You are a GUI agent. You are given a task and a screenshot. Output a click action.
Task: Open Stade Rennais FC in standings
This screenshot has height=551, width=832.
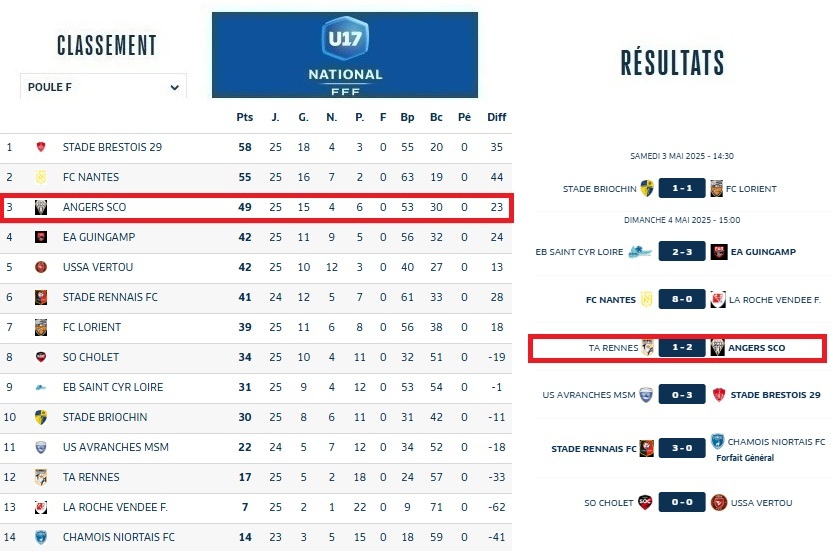(x=110, y=297)
